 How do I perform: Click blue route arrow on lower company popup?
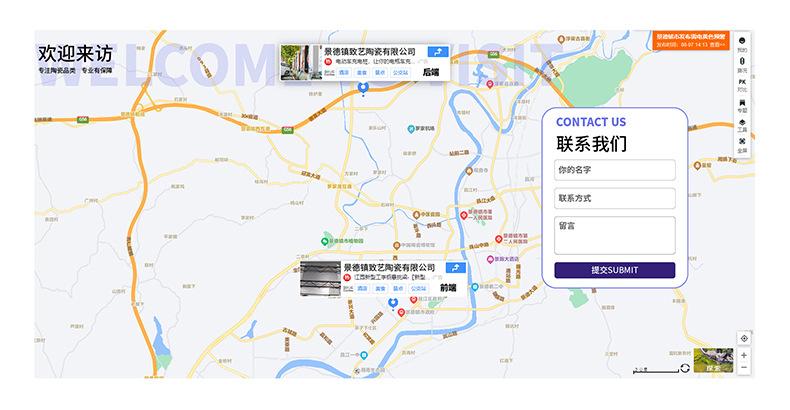455,267
